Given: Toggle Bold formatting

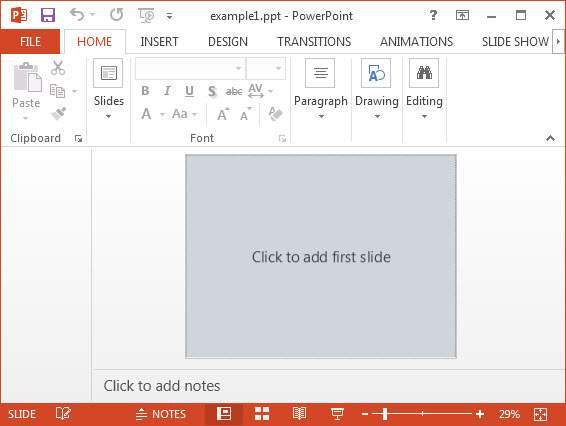Looking at the screenshot, I should tap(145, 91).
